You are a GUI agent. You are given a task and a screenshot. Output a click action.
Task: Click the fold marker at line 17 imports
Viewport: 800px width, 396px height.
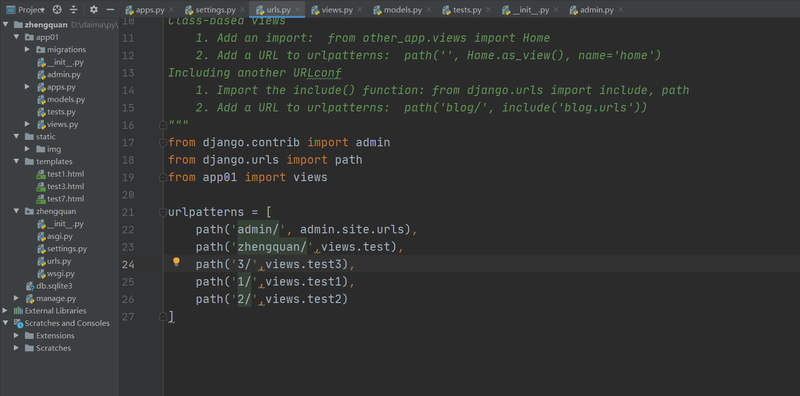[163, 142]
